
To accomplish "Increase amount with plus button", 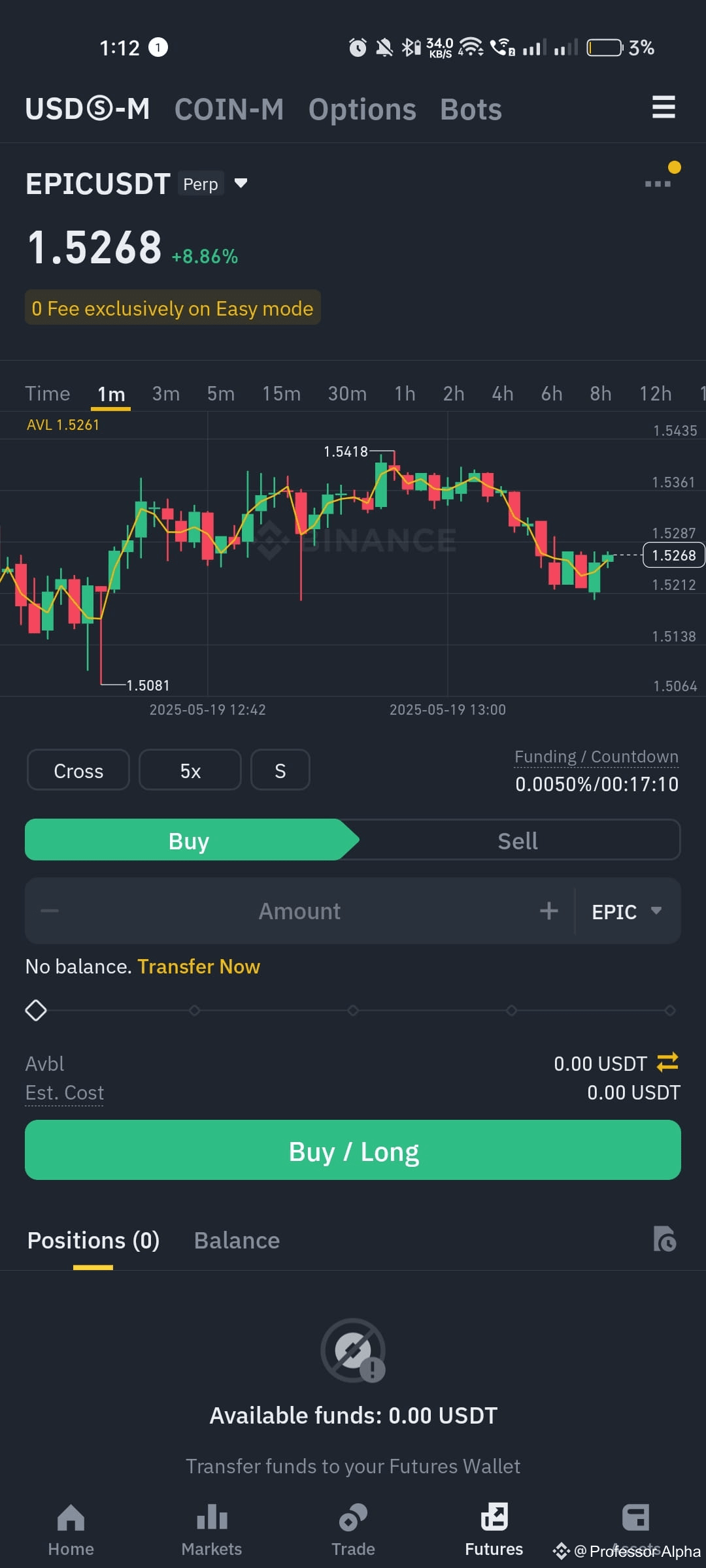I will click(x=549, y=911).
